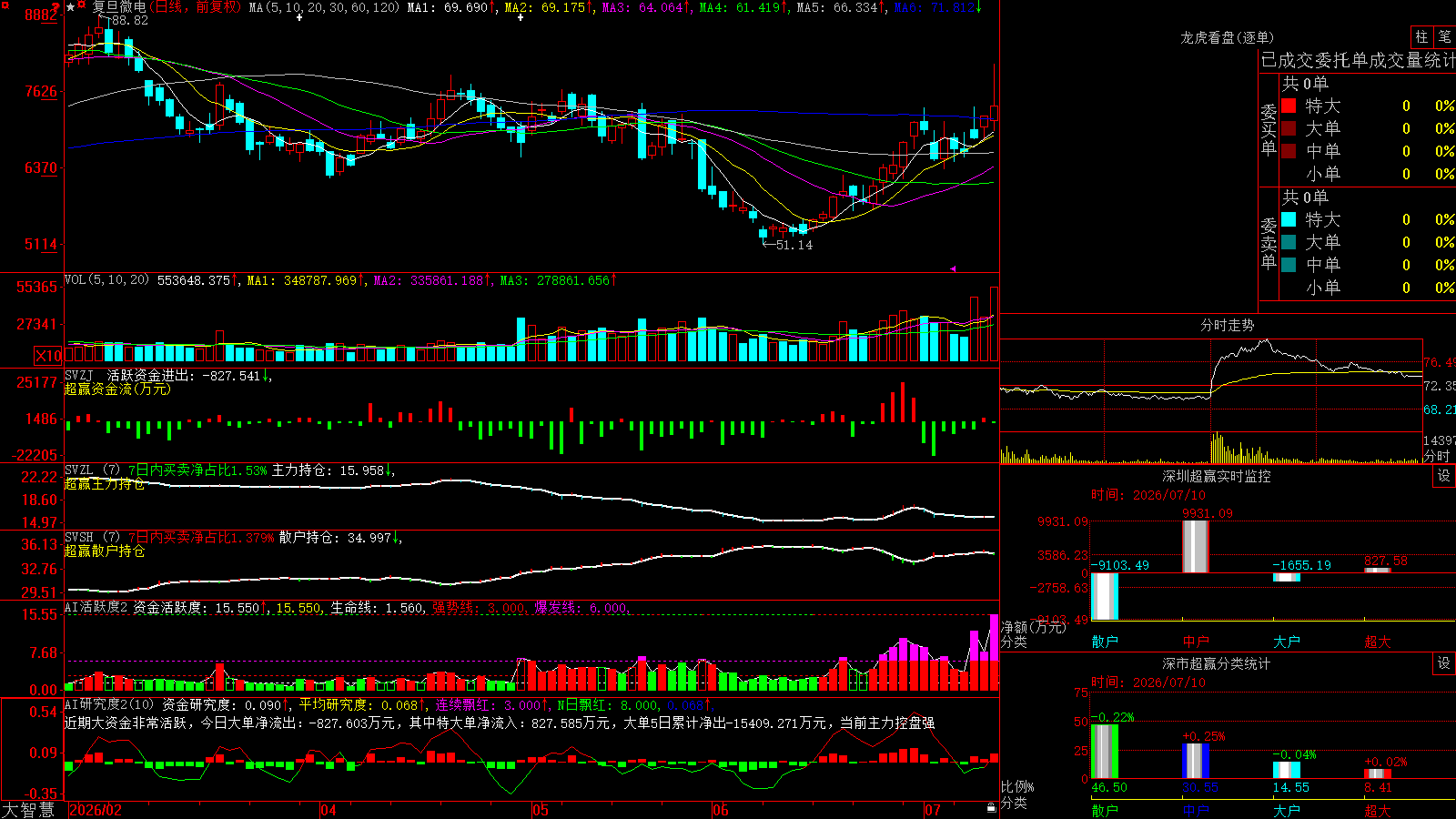Click the star icon beside 复旦微电

click(x=71, y=7)
